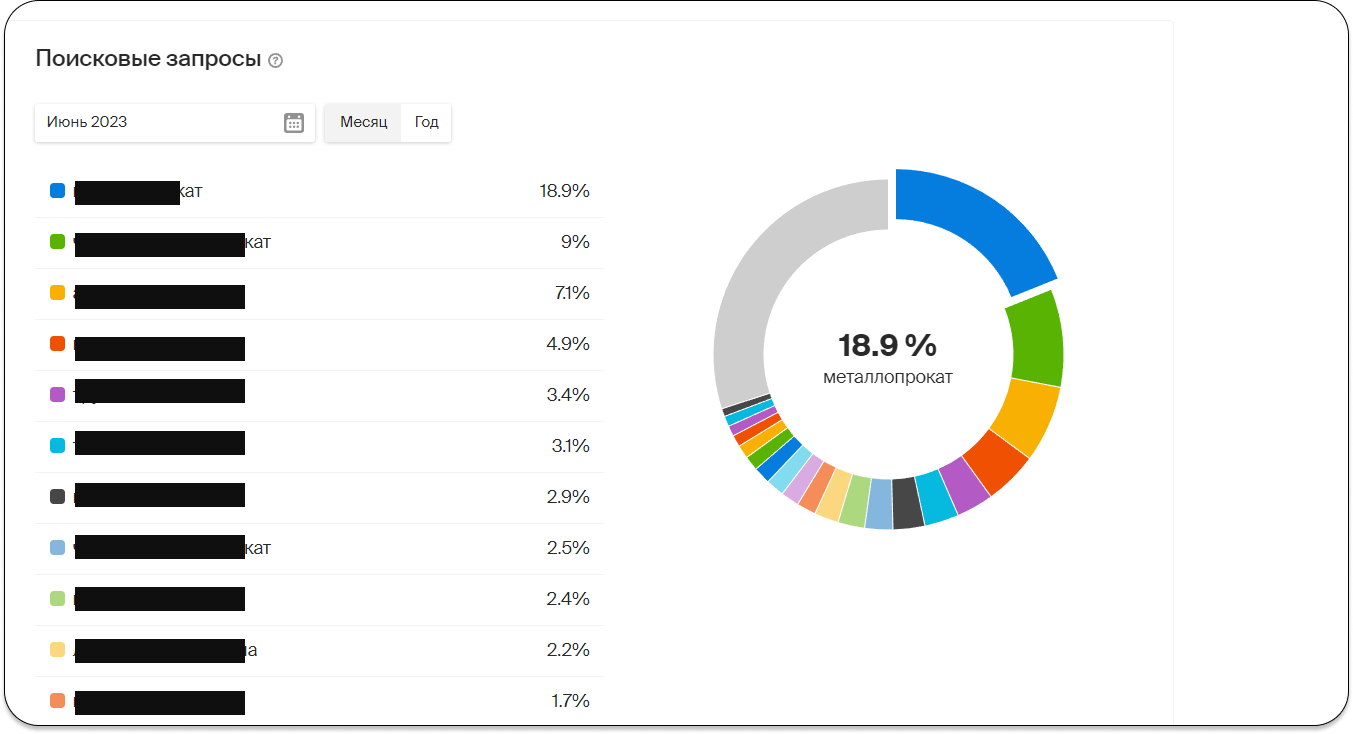Image resolution: width=1353 pixels, height=734 pixels.
Task: Click the help icon beside Поисковые запросы
Action: tap(276, 61)
